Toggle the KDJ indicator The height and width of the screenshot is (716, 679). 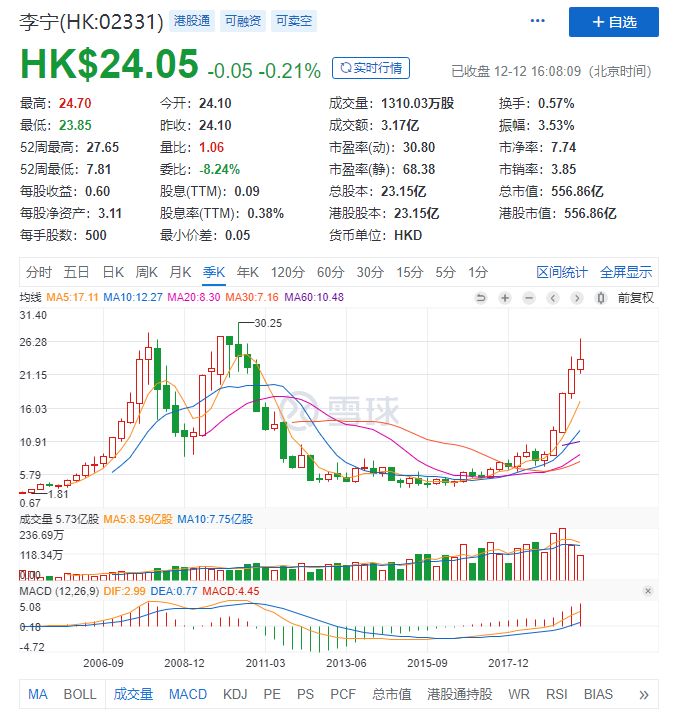[235, 695]
